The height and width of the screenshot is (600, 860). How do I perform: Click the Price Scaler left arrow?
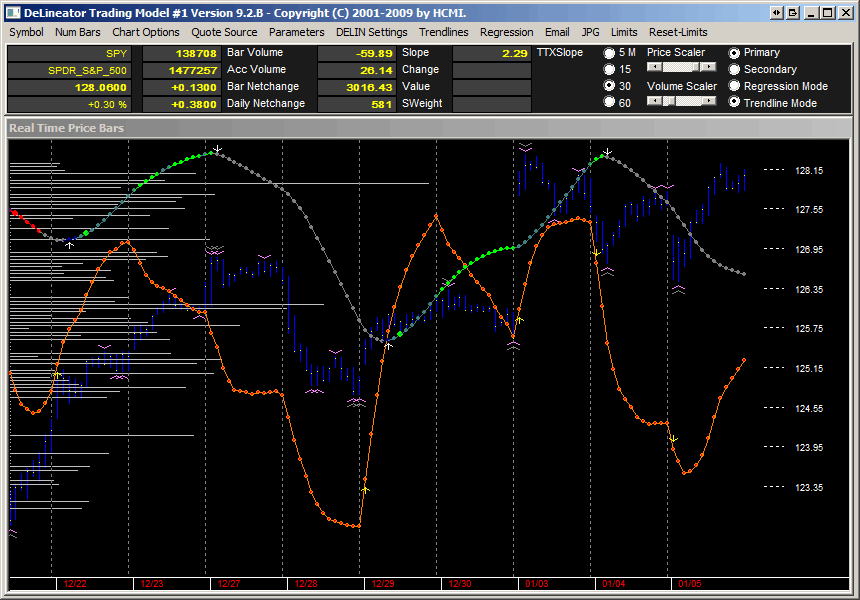tap(654, 67)
